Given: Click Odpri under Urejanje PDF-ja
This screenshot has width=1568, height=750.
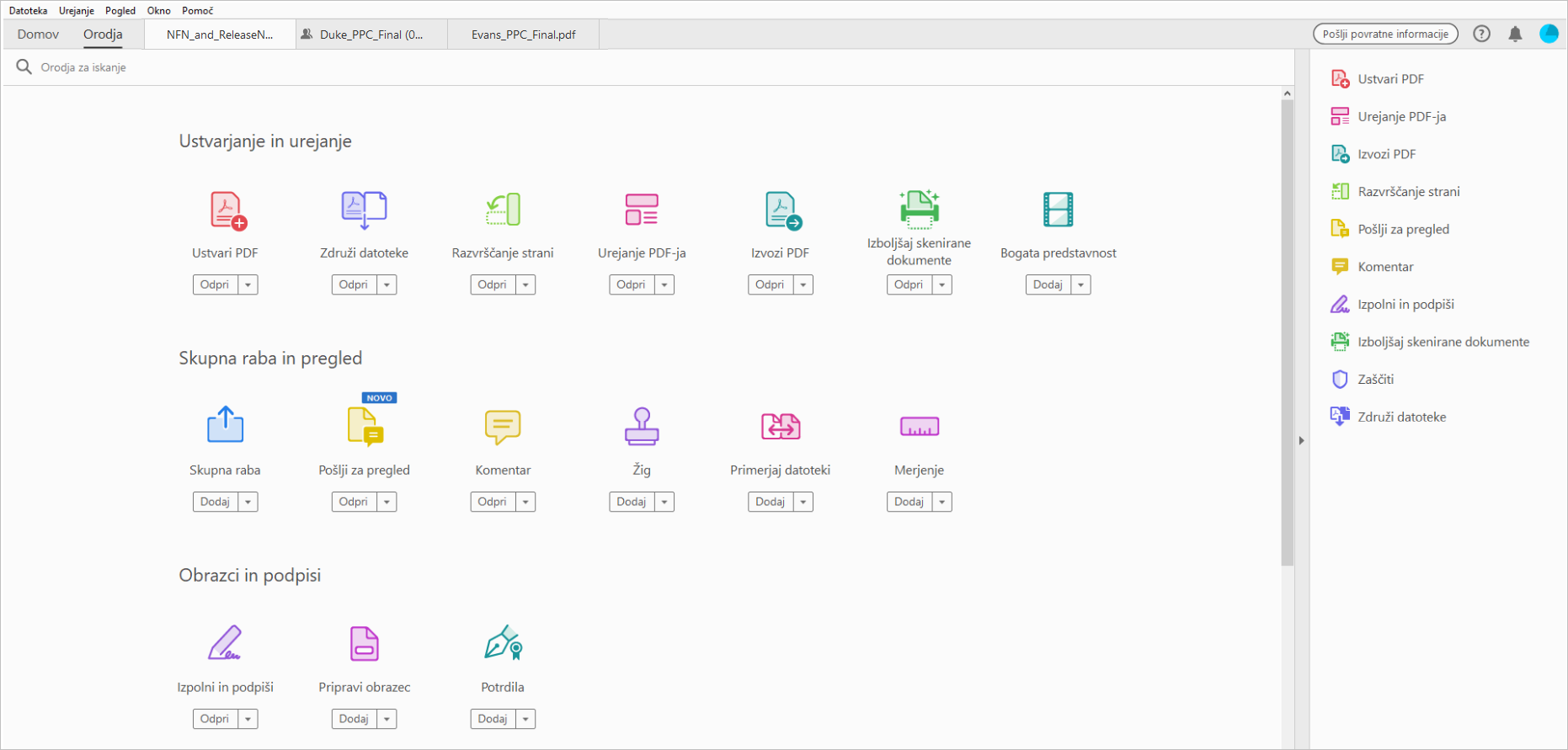Looking at the screenshot, I should point(632,285).
